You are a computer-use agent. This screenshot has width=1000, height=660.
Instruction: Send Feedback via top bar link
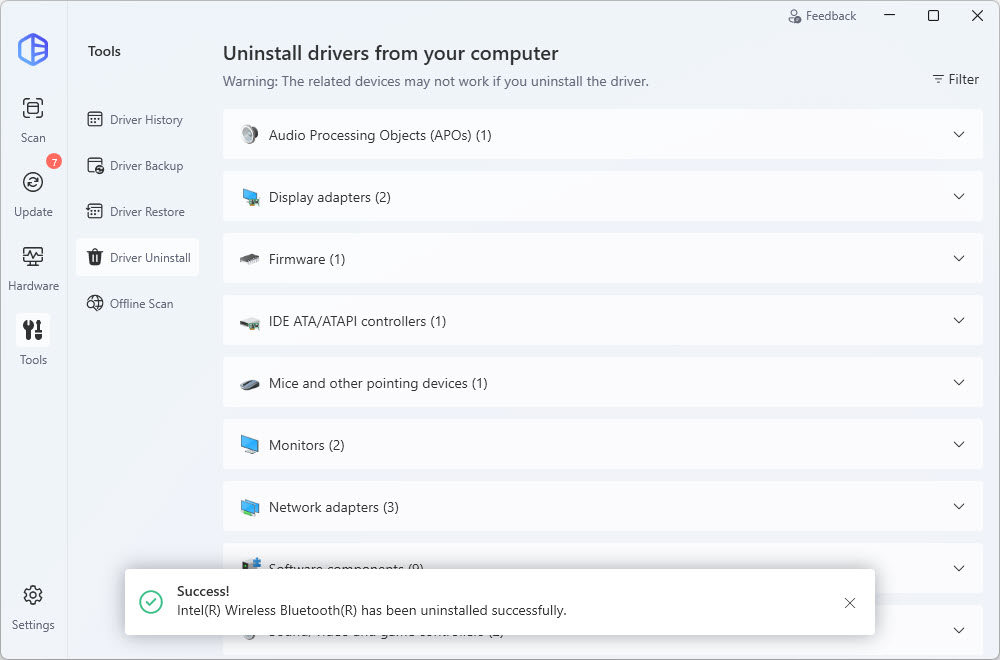822,16
